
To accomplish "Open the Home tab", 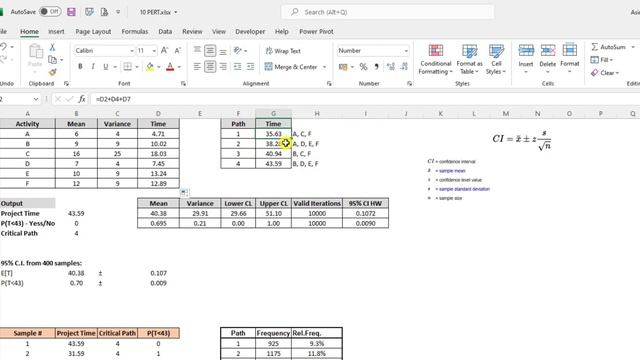I will (29, 31).
